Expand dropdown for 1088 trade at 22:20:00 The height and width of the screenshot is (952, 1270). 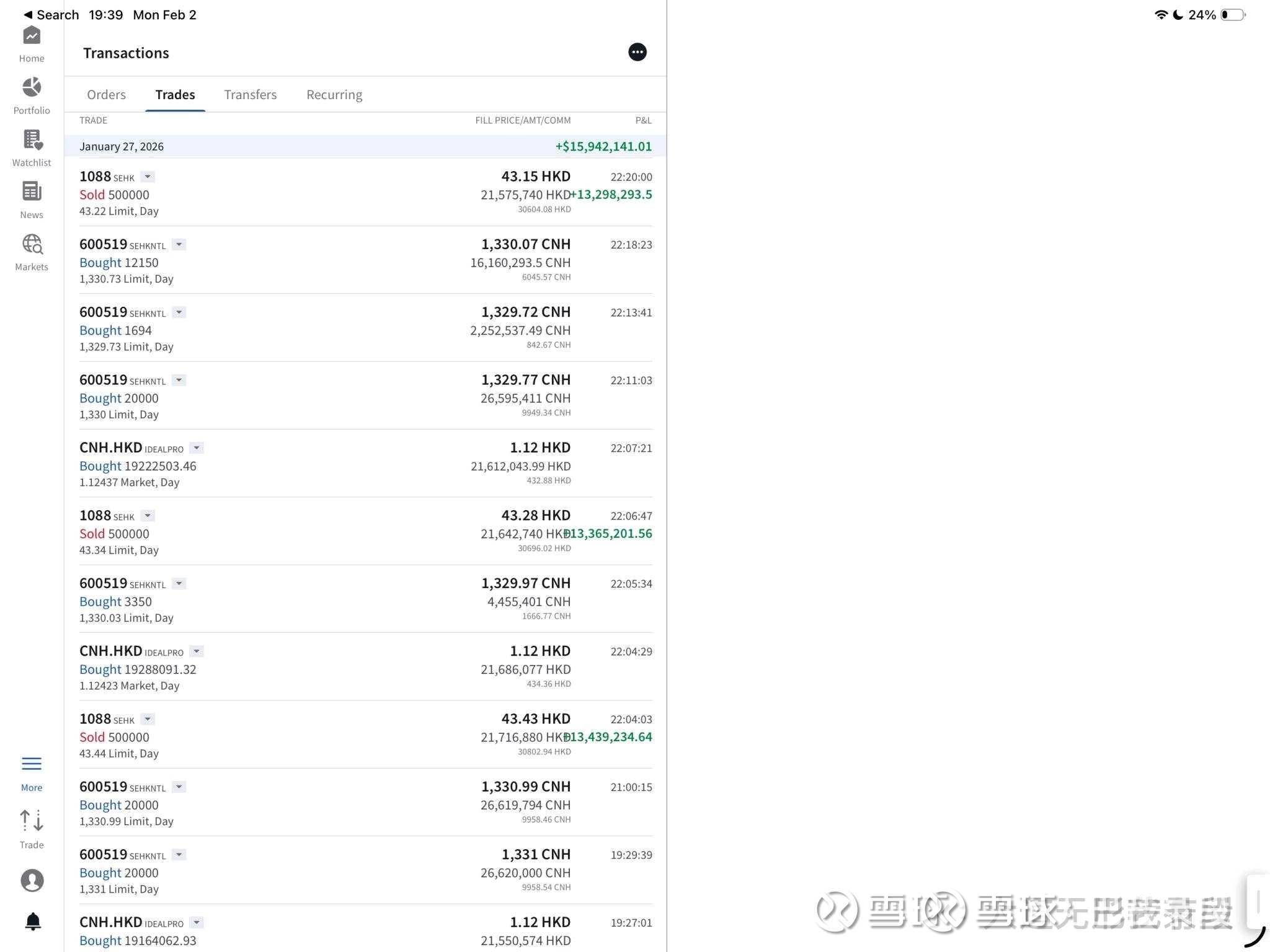click(148, 177)
